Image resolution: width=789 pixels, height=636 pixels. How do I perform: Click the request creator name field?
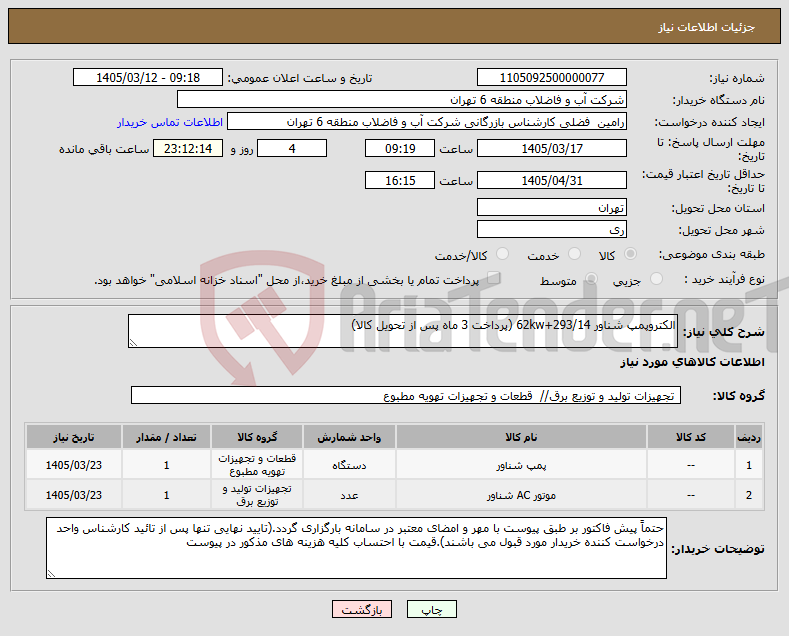tap(427, 122)
